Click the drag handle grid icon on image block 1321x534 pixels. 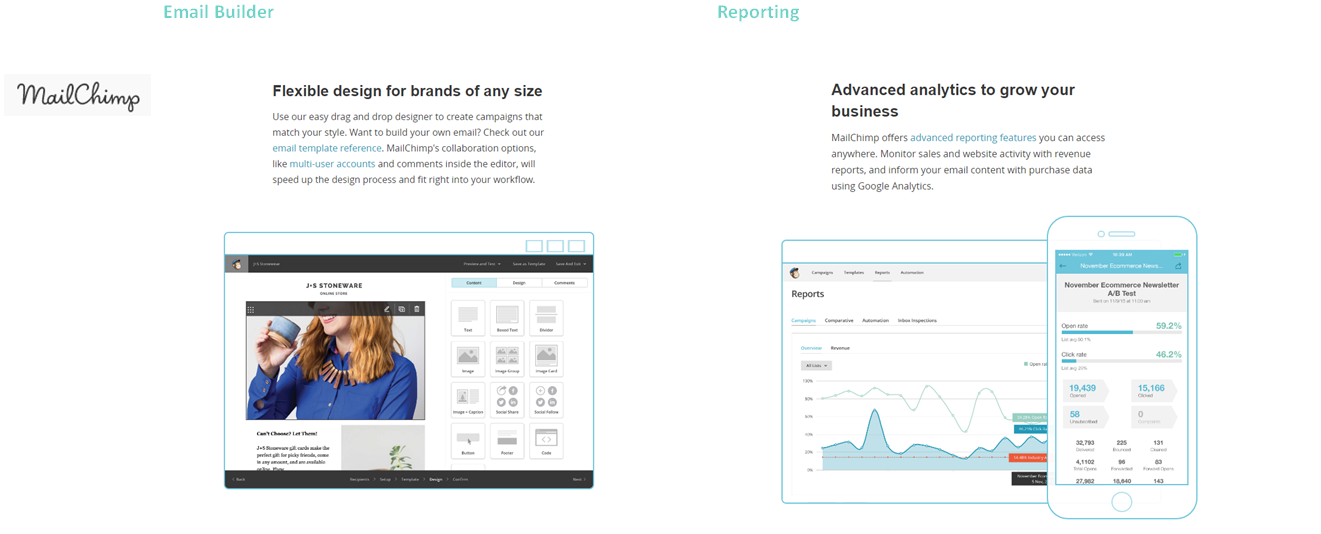(x=251, y=309)
